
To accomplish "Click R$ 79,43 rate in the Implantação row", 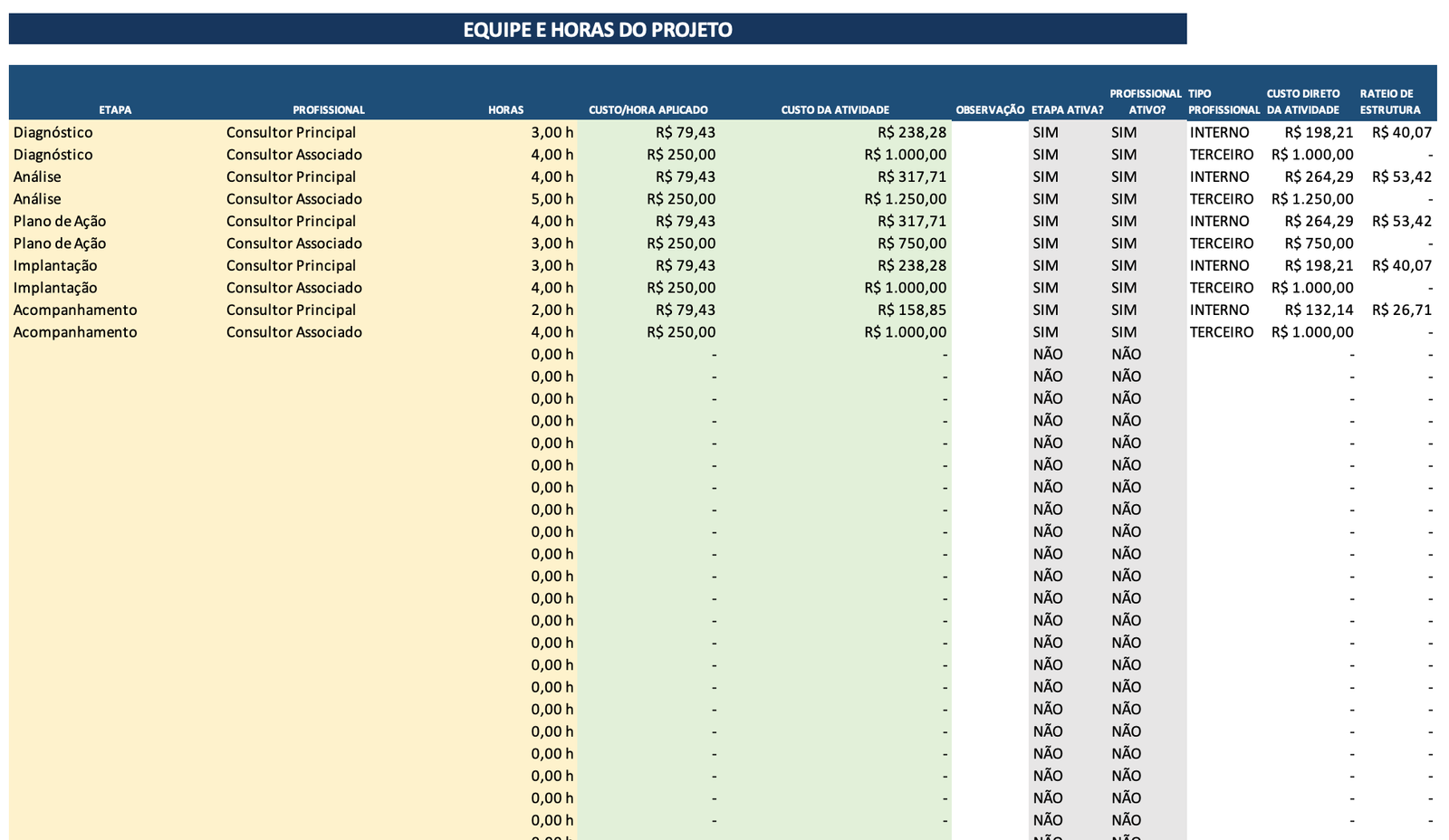I will 686,265.
